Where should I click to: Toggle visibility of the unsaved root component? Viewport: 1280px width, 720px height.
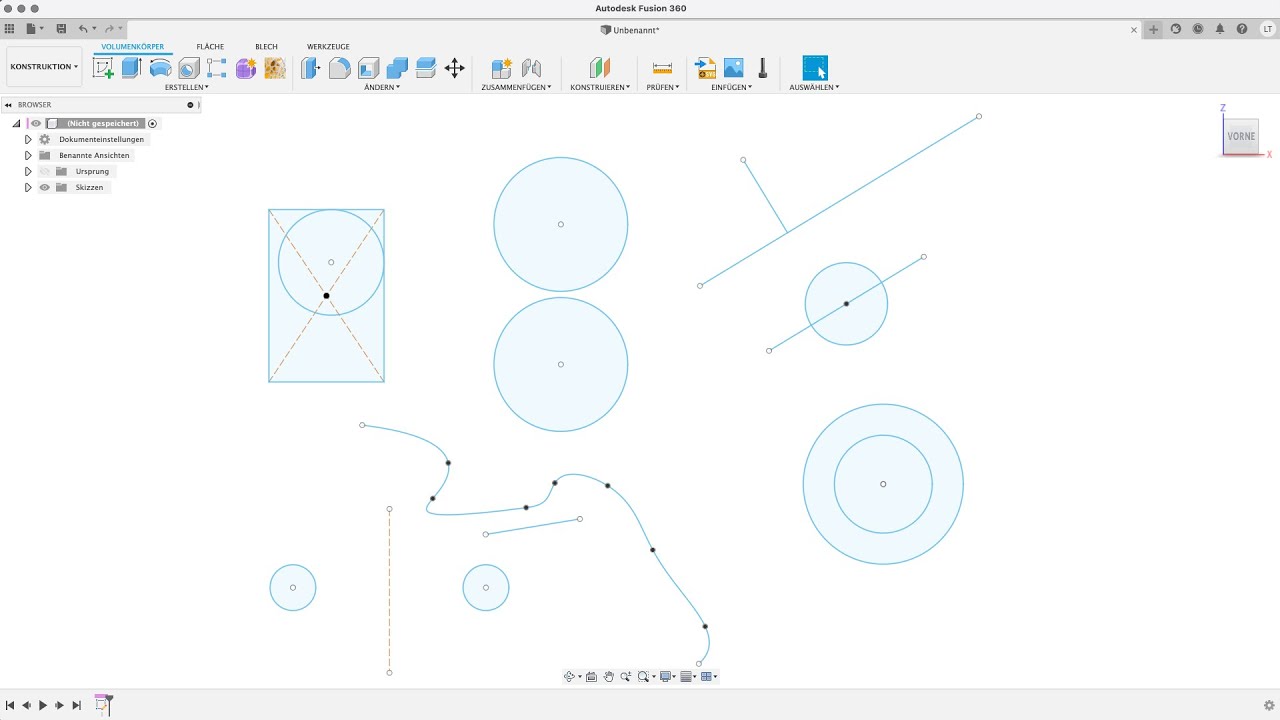click(36, 123)
